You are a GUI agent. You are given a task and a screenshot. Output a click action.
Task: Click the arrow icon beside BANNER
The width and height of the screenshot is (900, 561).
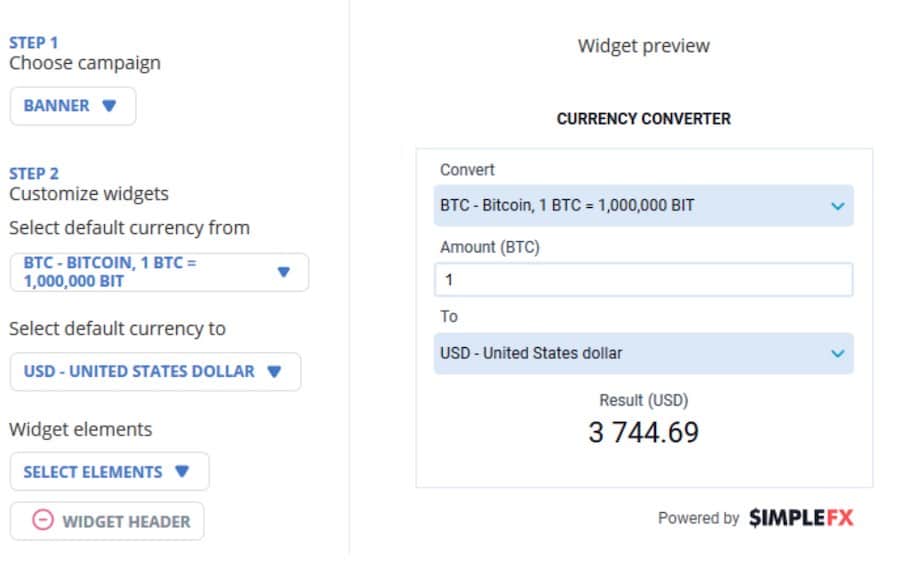pyautogui.click(x=110, y=106)
